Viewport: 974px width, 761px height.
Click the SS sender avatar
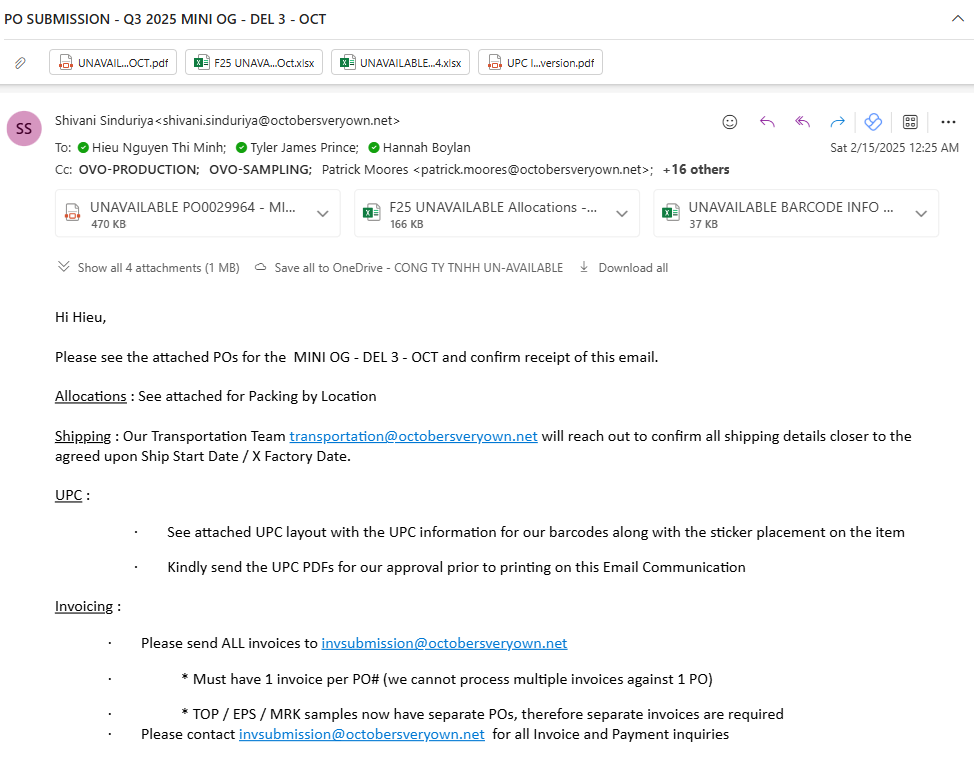pyautogui.click(x=24, y=129)
